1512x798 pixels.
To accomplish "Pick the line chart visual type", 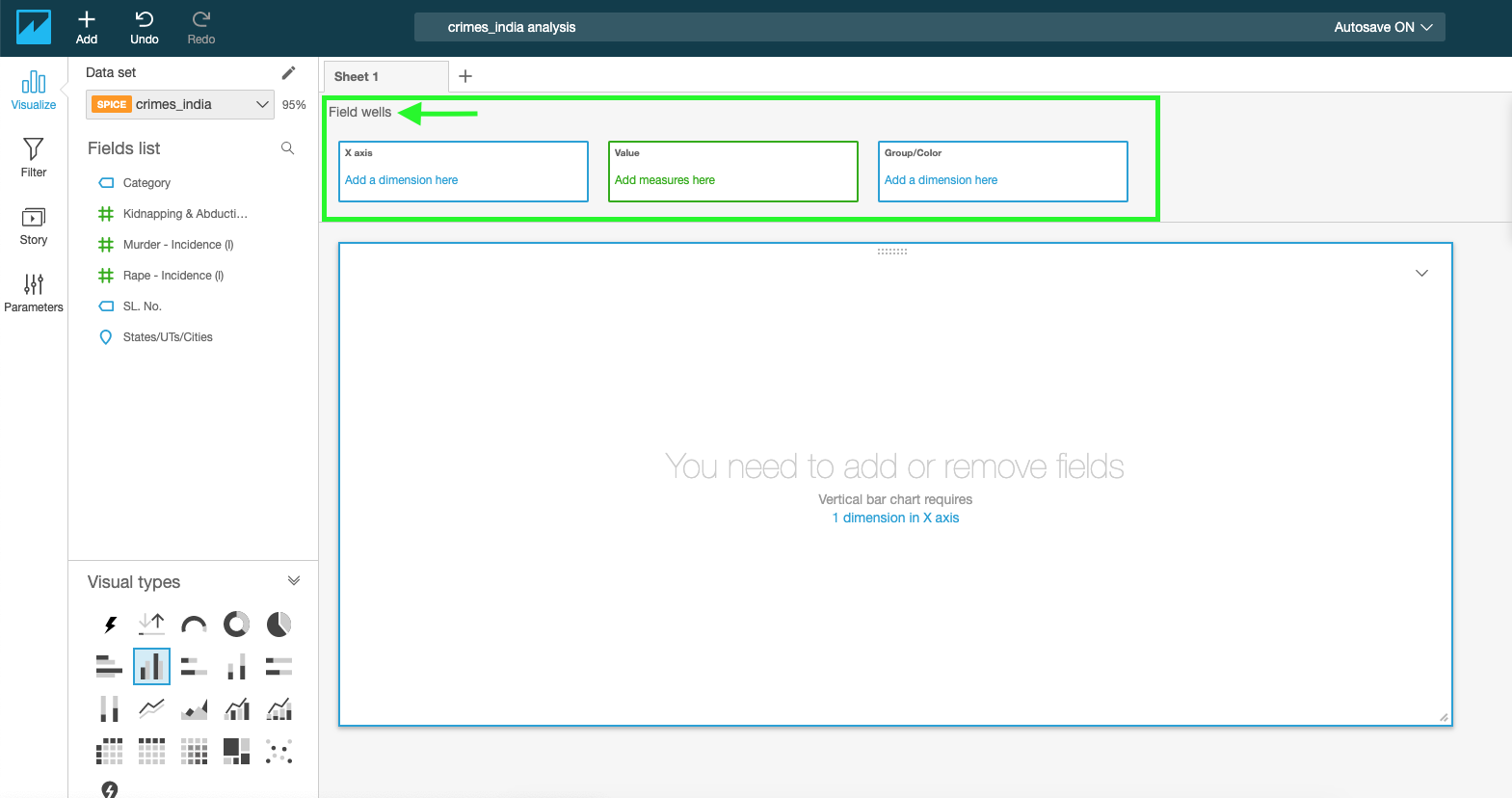I will pos(151,709).
